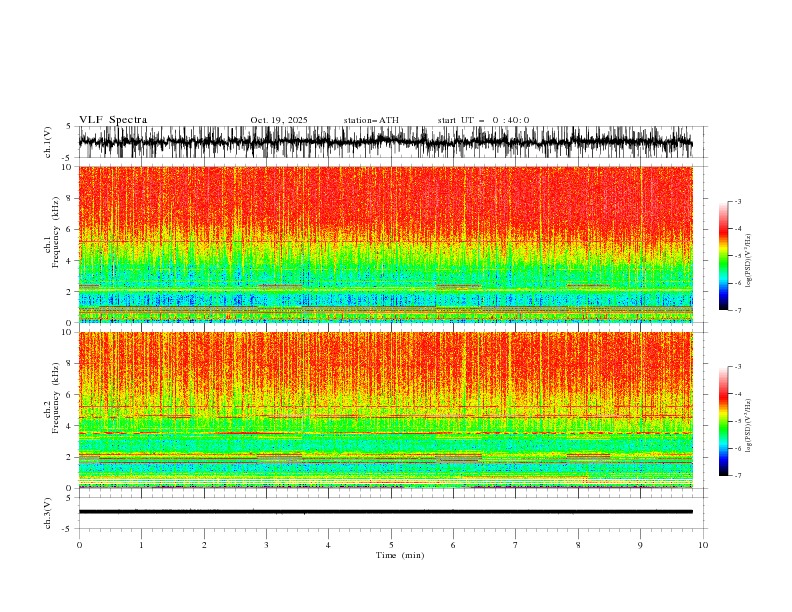
Task: Click the ch.2 spectrogram "6" kHz tick label
Action: (x=69, y=395)
